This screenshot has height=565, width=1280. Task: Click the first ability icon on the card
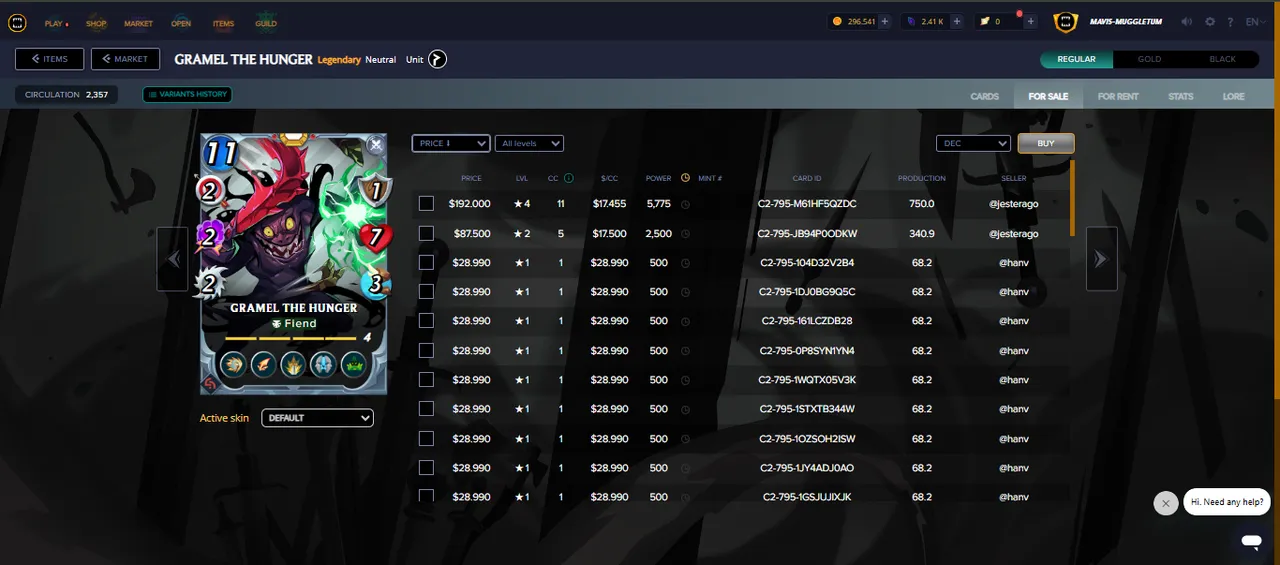pyautogui.click(x=235, y=364)
